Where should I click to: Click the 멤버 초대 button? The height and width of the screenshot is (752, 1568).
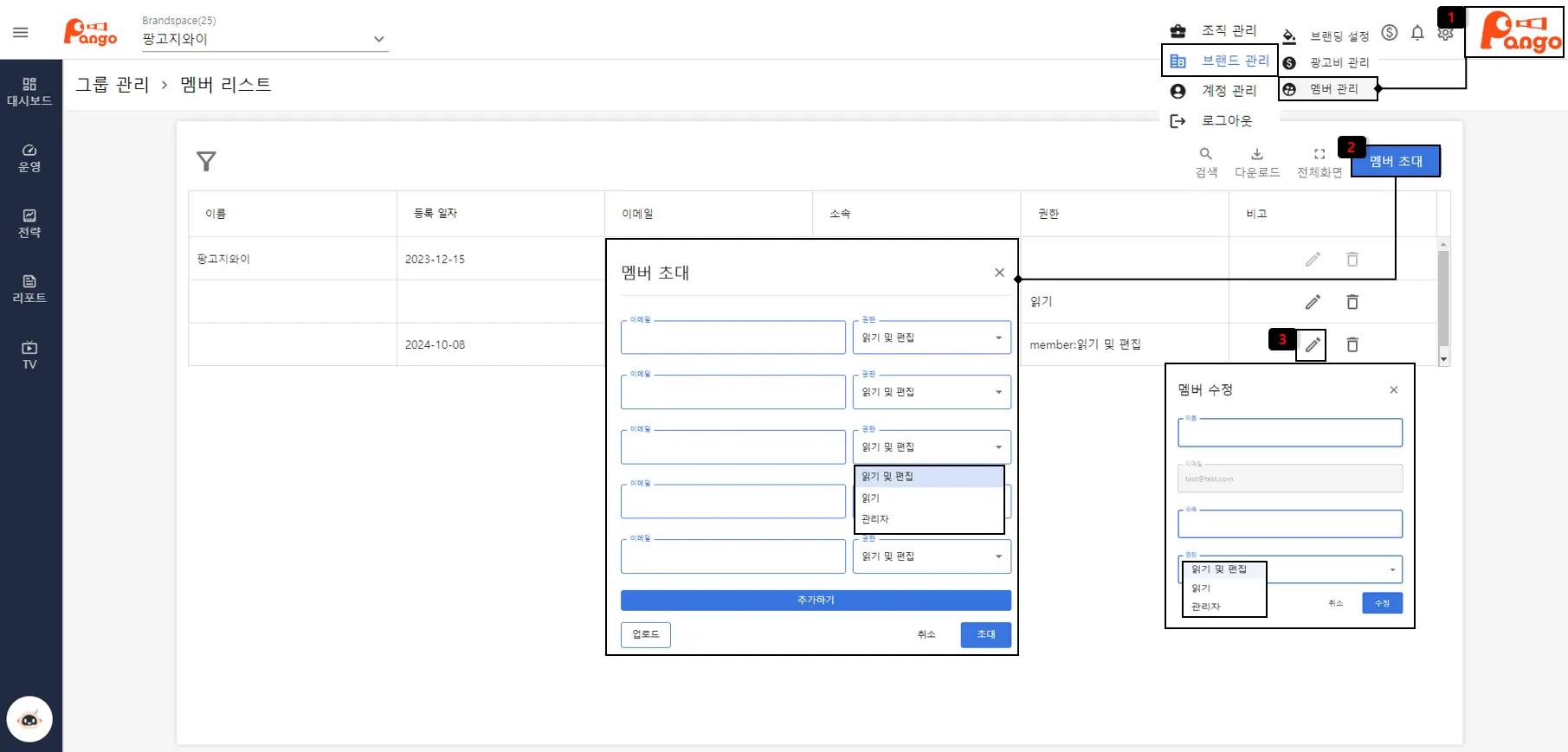pyautogui.click(x=1395, y=161)
